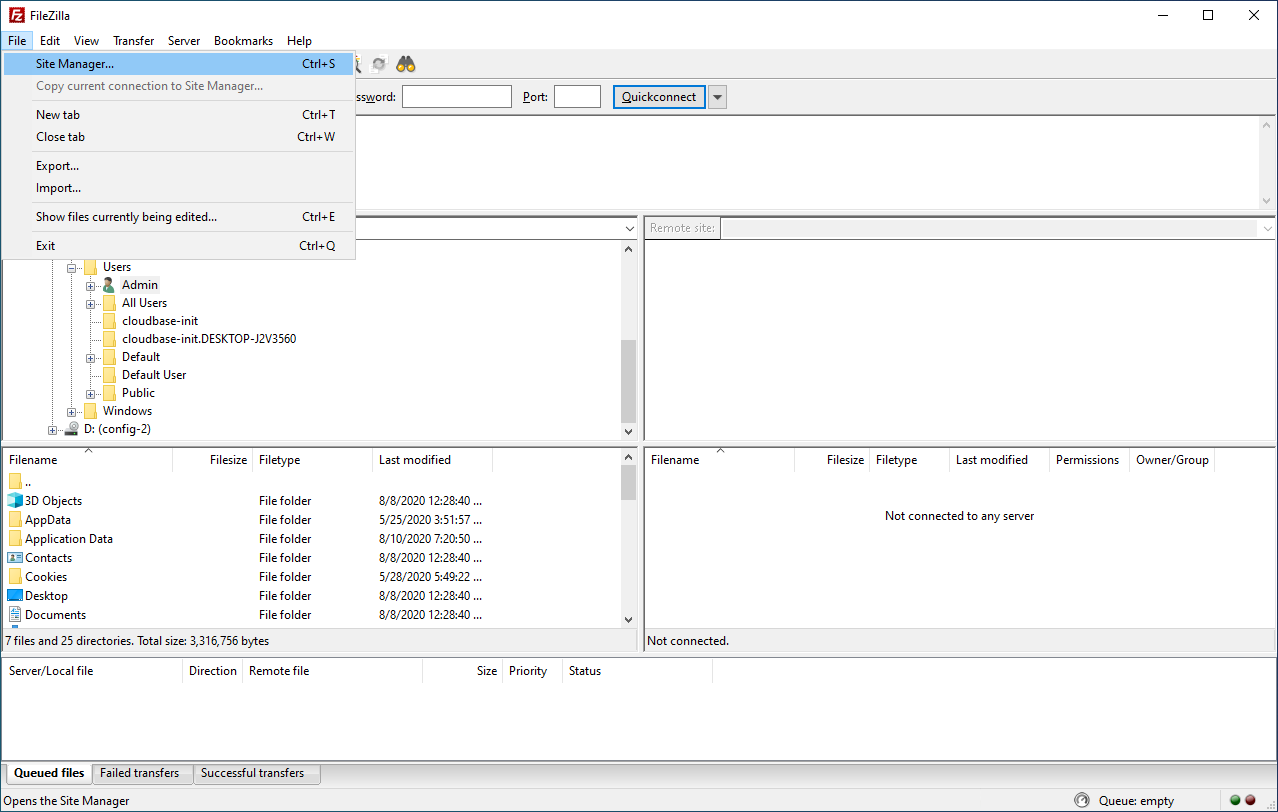The image size is (1278, 812).
Task: Click the Public folder icon in tree
Action: click(109, 393)
